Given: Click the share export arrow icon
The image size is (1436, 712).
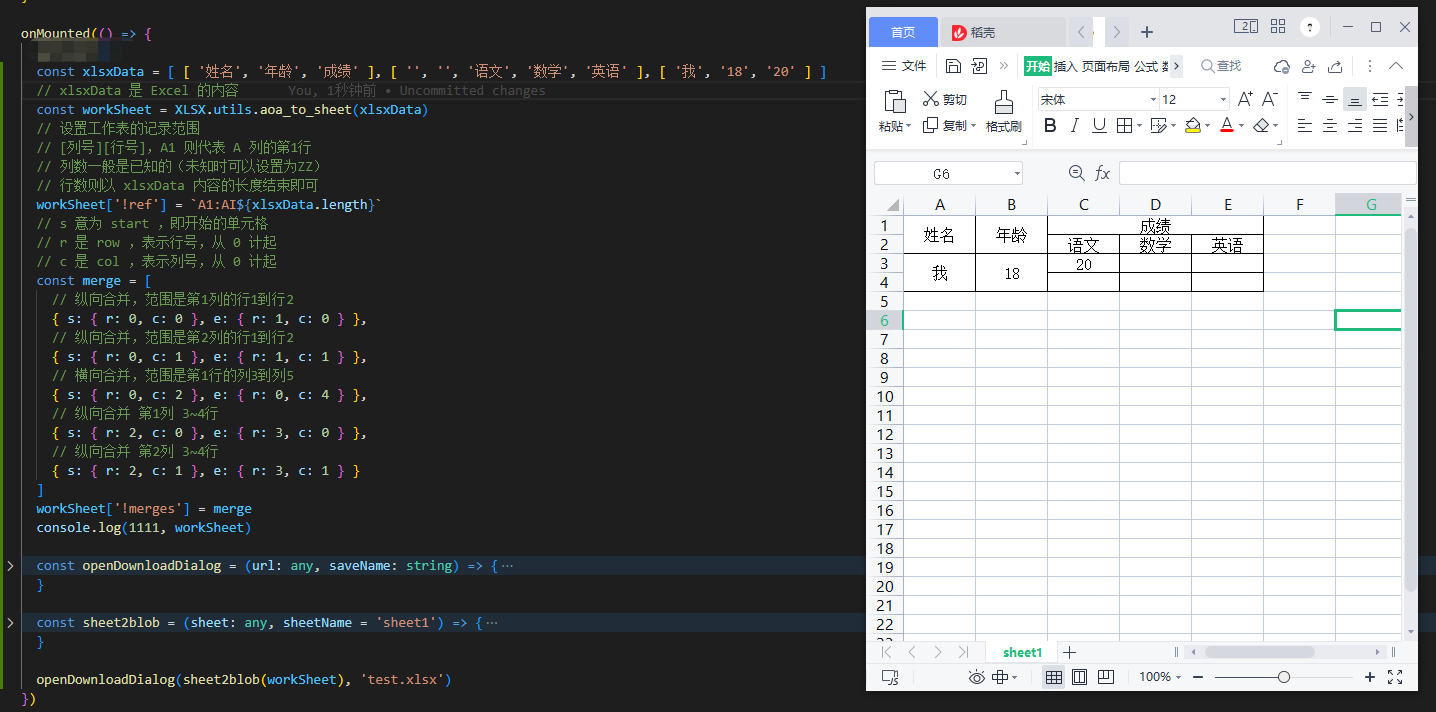Looking at the screenshot, I should (1335, 66).
